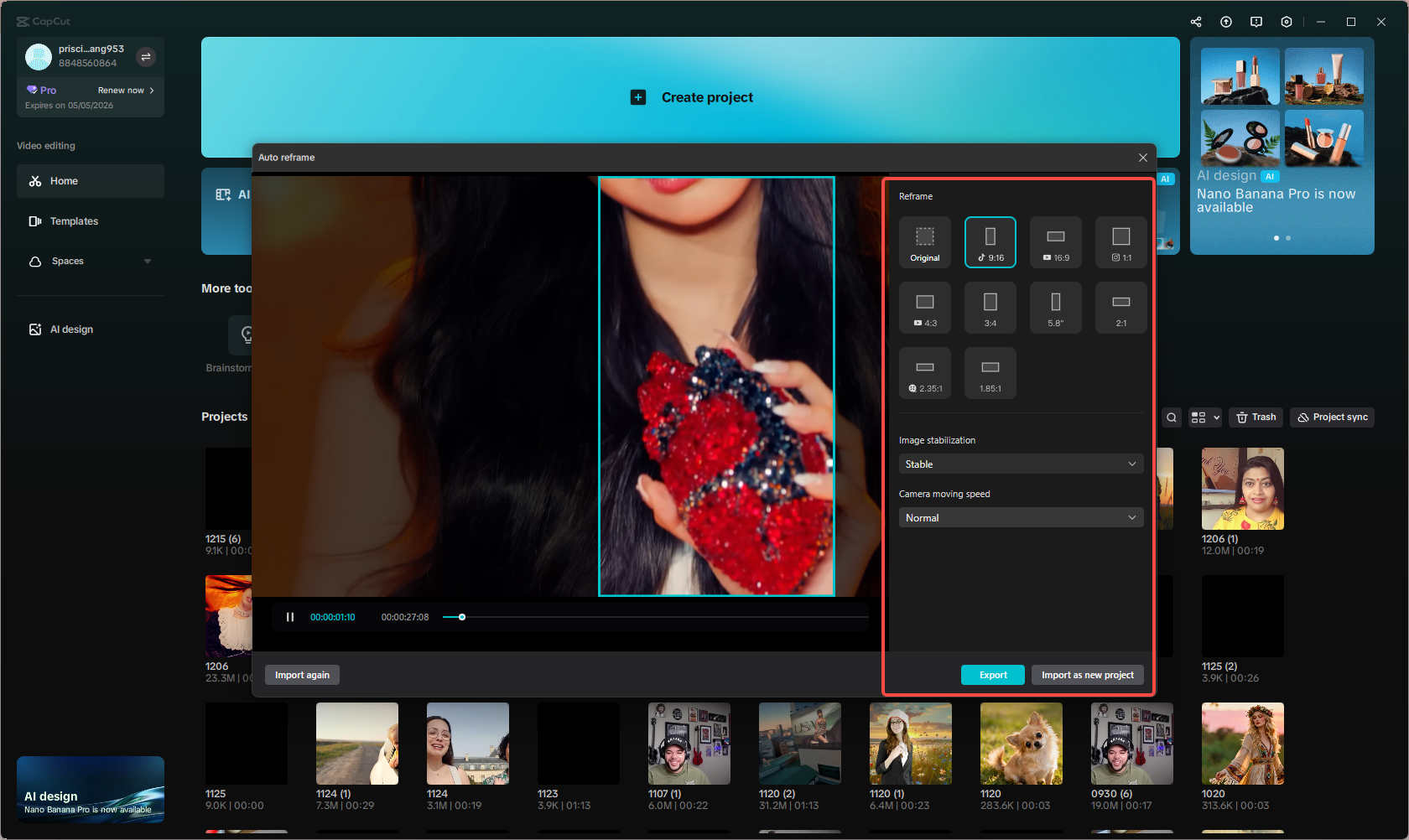Pause the reframe preview playback
This screenshot has width=1409, height=840.
coord(290,617)
